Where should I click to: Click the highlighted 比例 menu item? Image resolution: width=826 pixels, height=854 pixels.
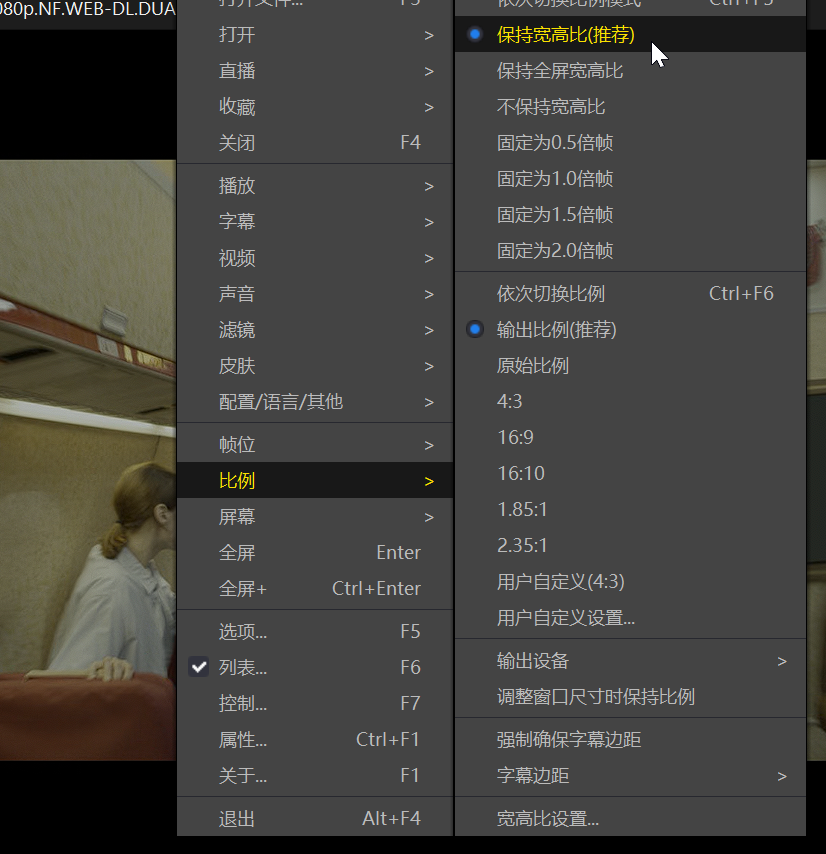point(315,480)
